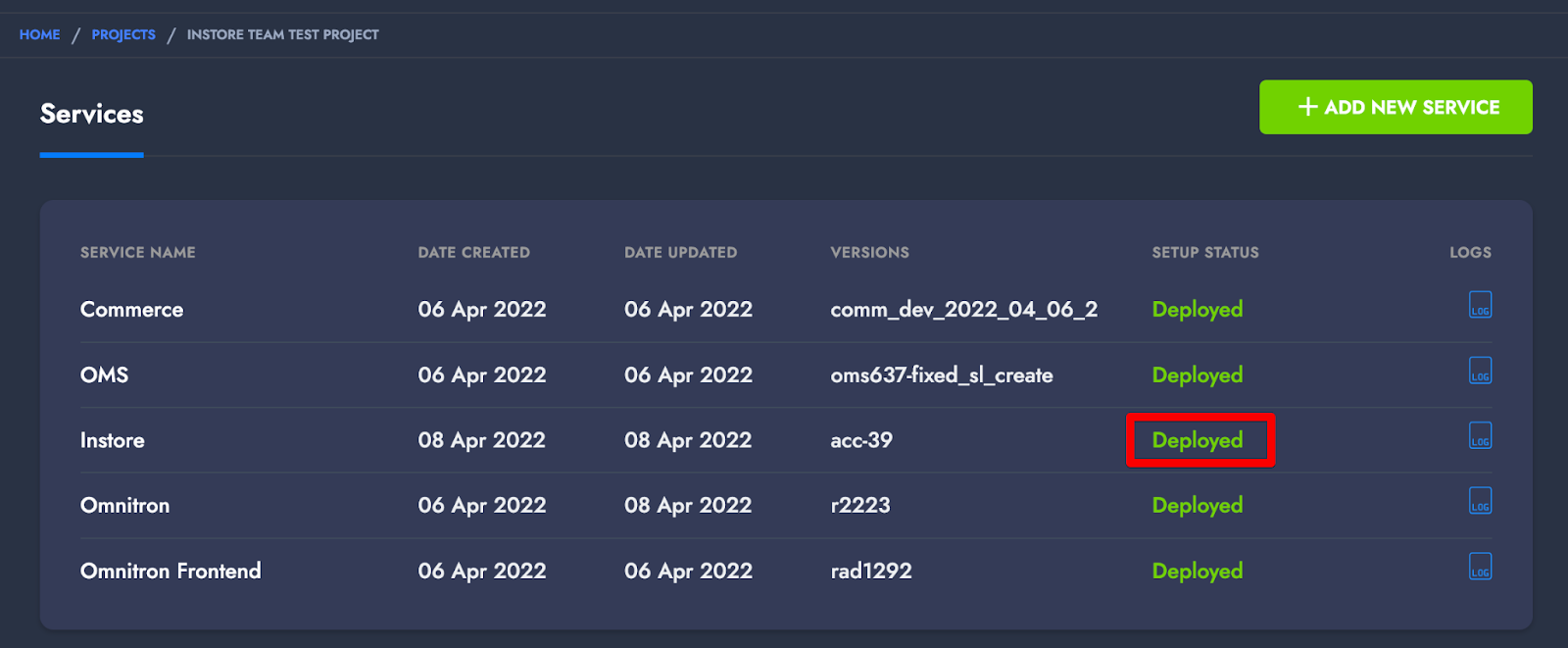Select the Services tab

(x=91, y=115)
